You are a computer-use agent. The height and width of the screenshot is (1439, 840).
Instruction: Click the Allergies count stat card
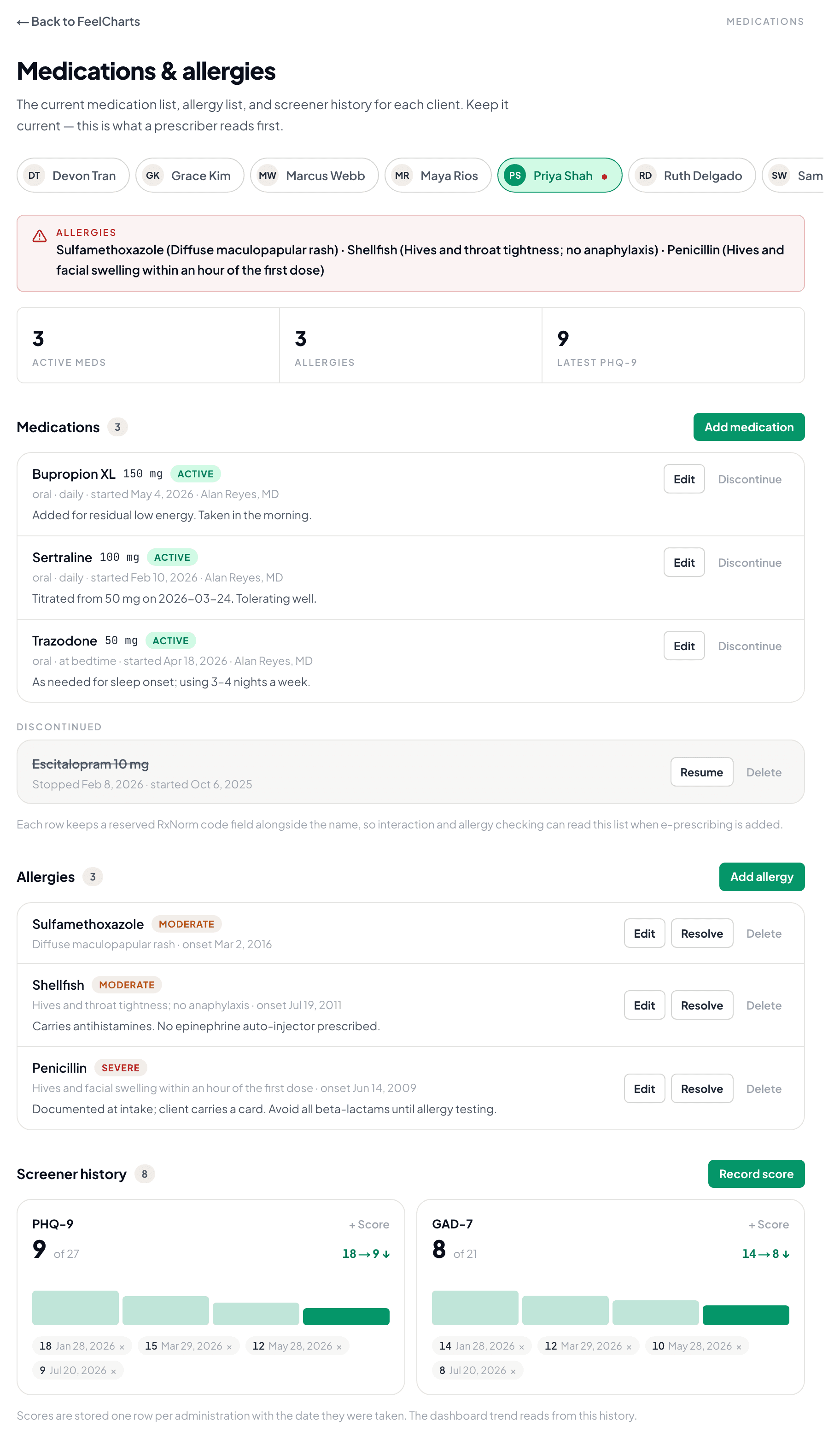(410, 346)
